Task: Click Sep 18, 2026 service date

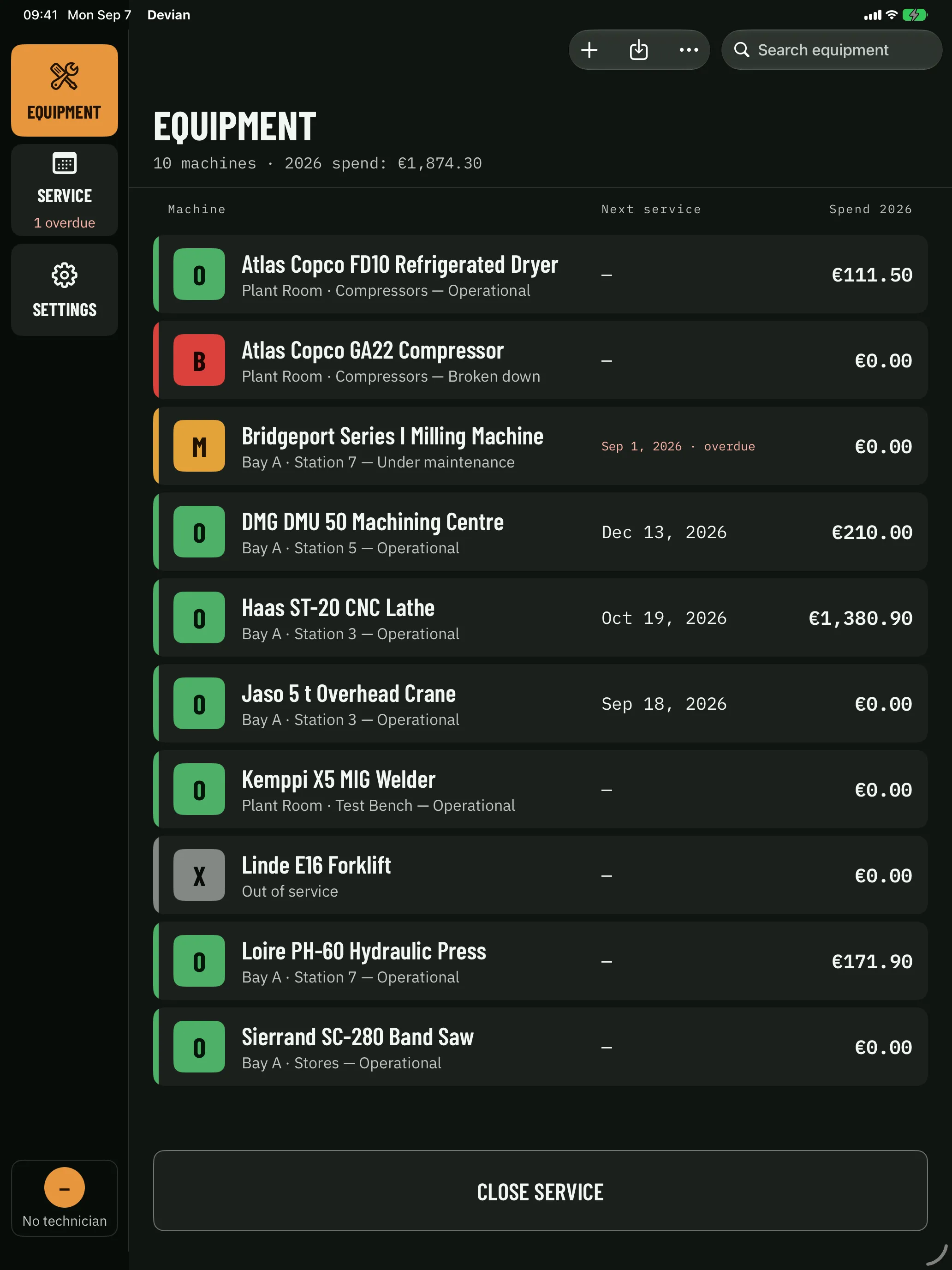Action: (664, 704)
